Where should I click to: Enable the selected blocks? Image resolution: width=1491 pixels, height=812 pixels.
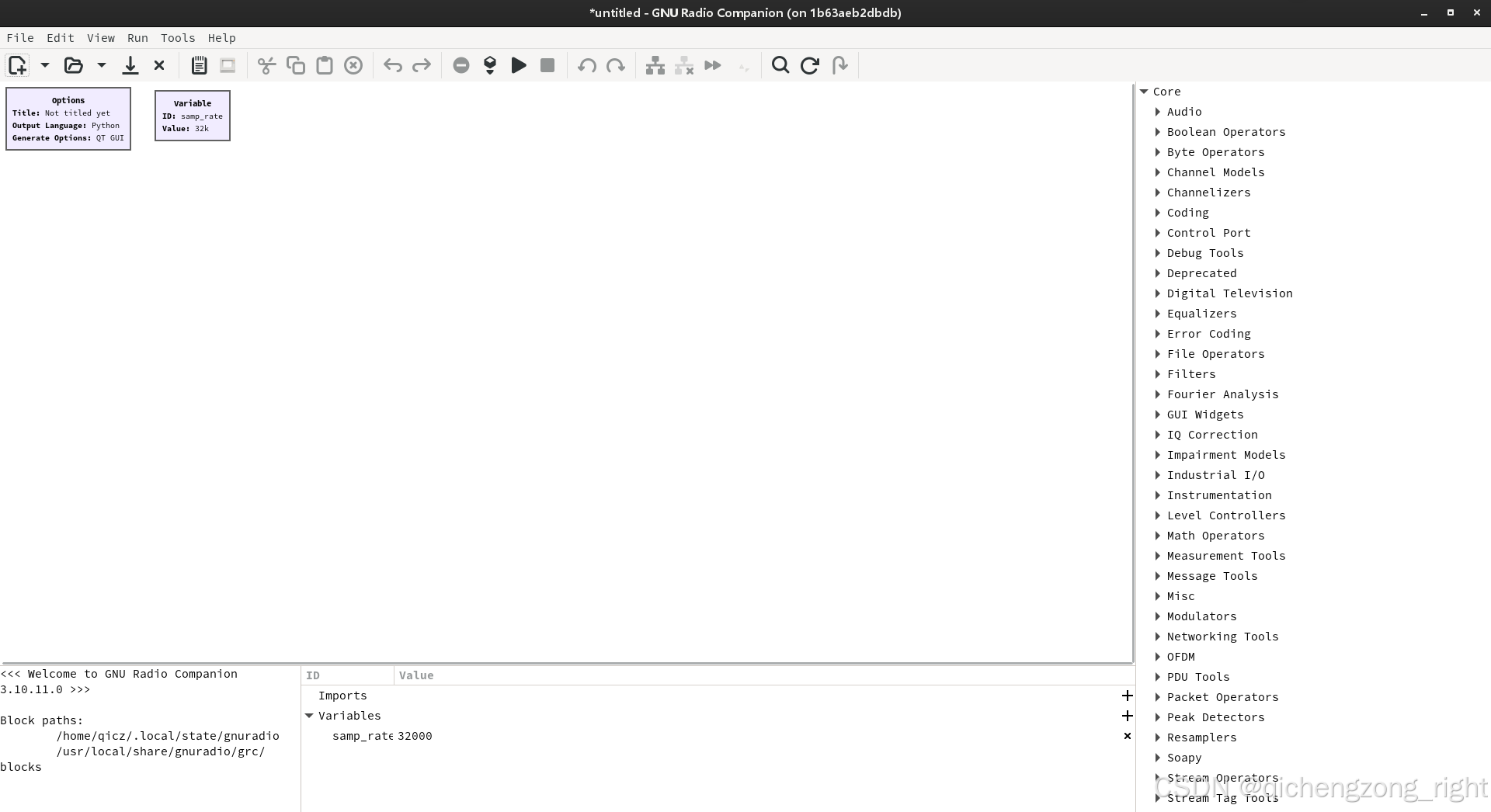click(x=655, y=65)
